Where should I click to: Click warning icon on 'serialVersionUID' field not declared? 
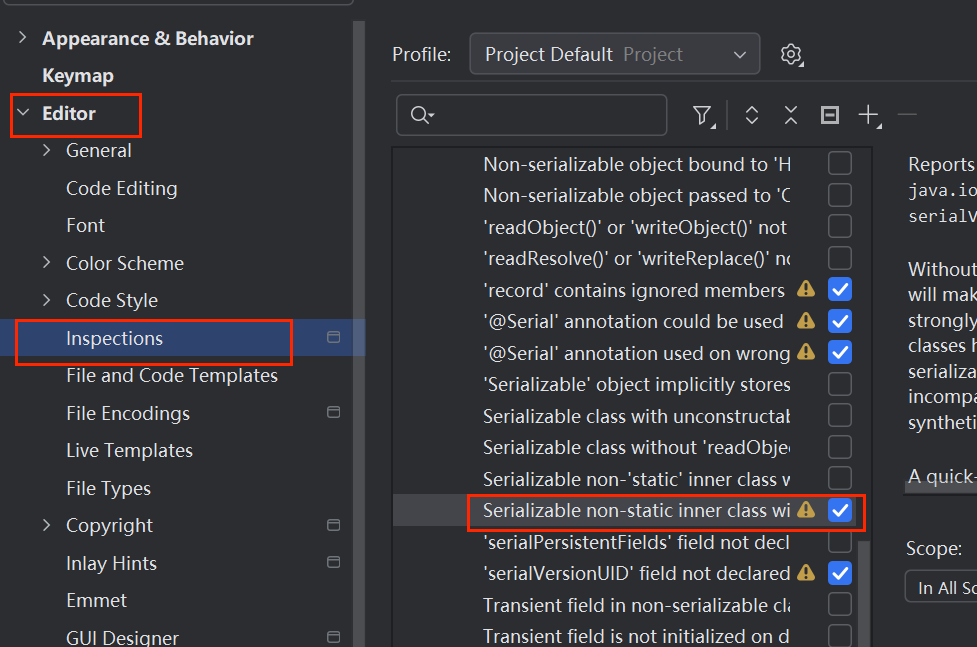coord(806,572)
